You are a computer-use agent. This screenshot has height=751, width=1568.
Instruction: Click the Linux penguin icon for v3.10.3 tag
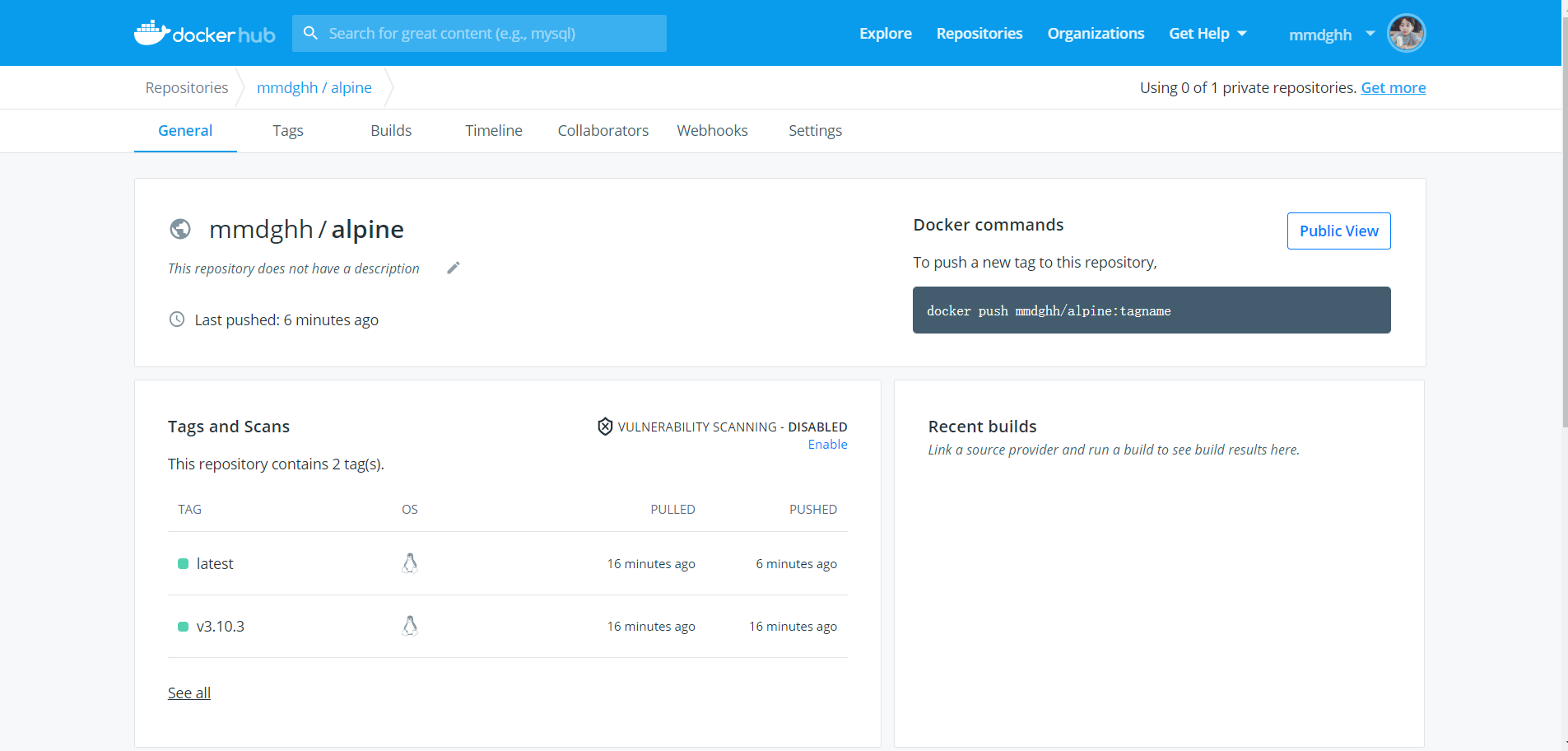point(410,626)
